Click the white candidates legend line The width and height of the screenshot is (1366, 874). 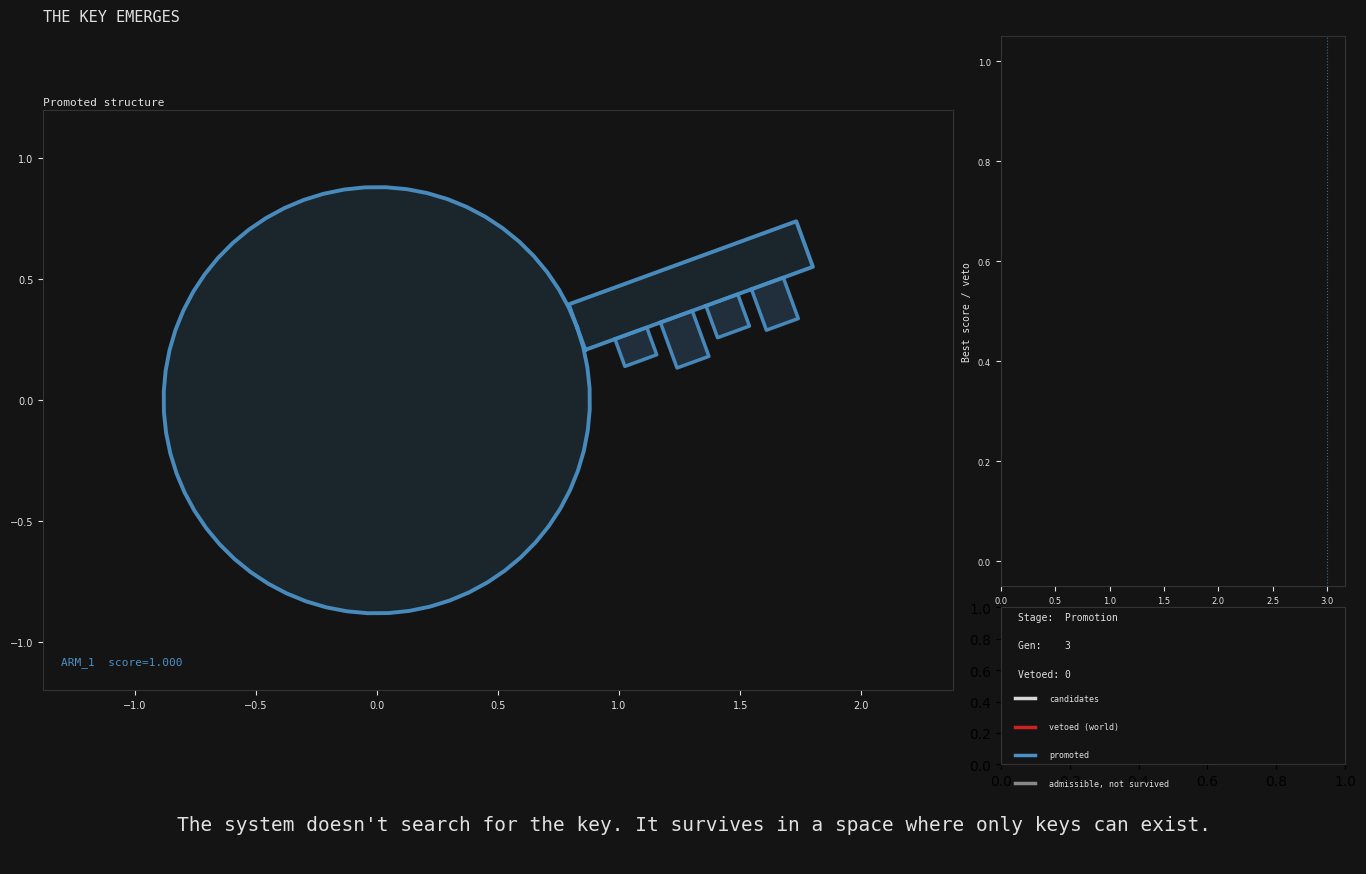coord(1025,699)
